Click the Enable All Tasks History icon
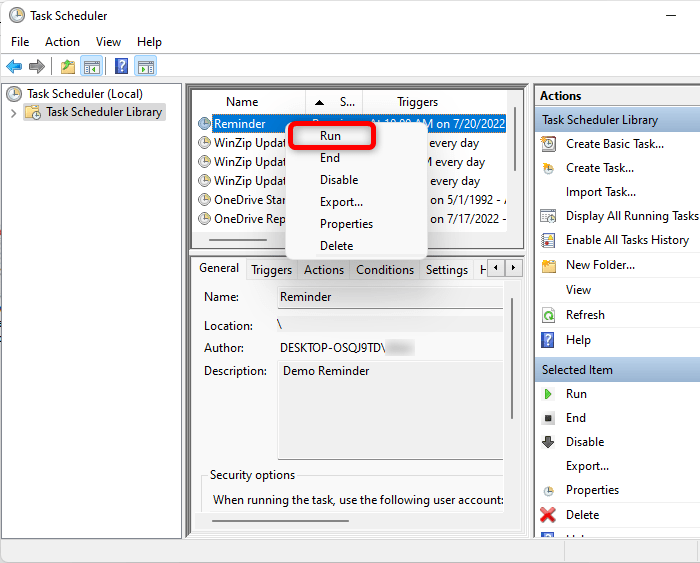 [x=548, y=240]
